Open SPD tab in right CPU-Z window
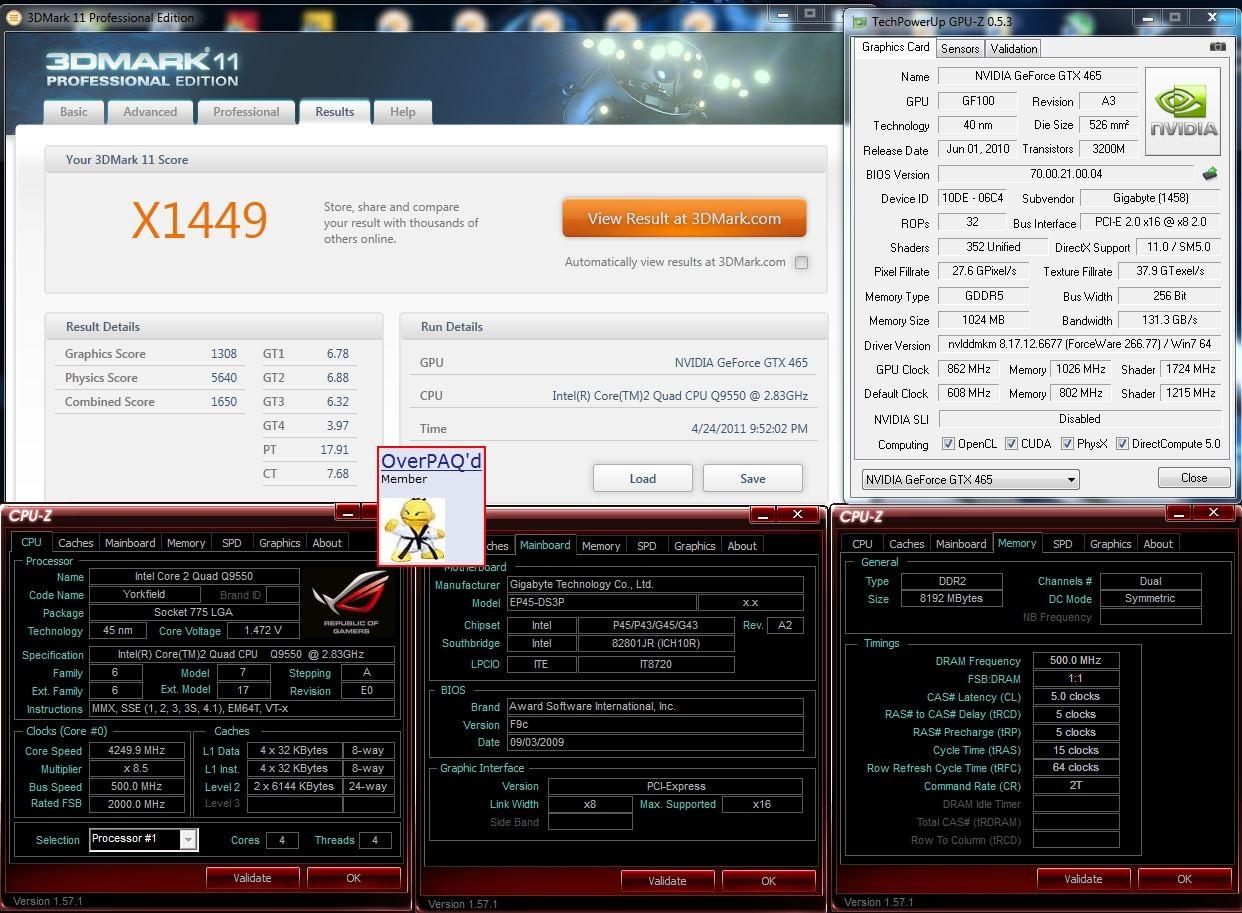The width and height of the screenshot is (1242, 913). [1063, 544]
